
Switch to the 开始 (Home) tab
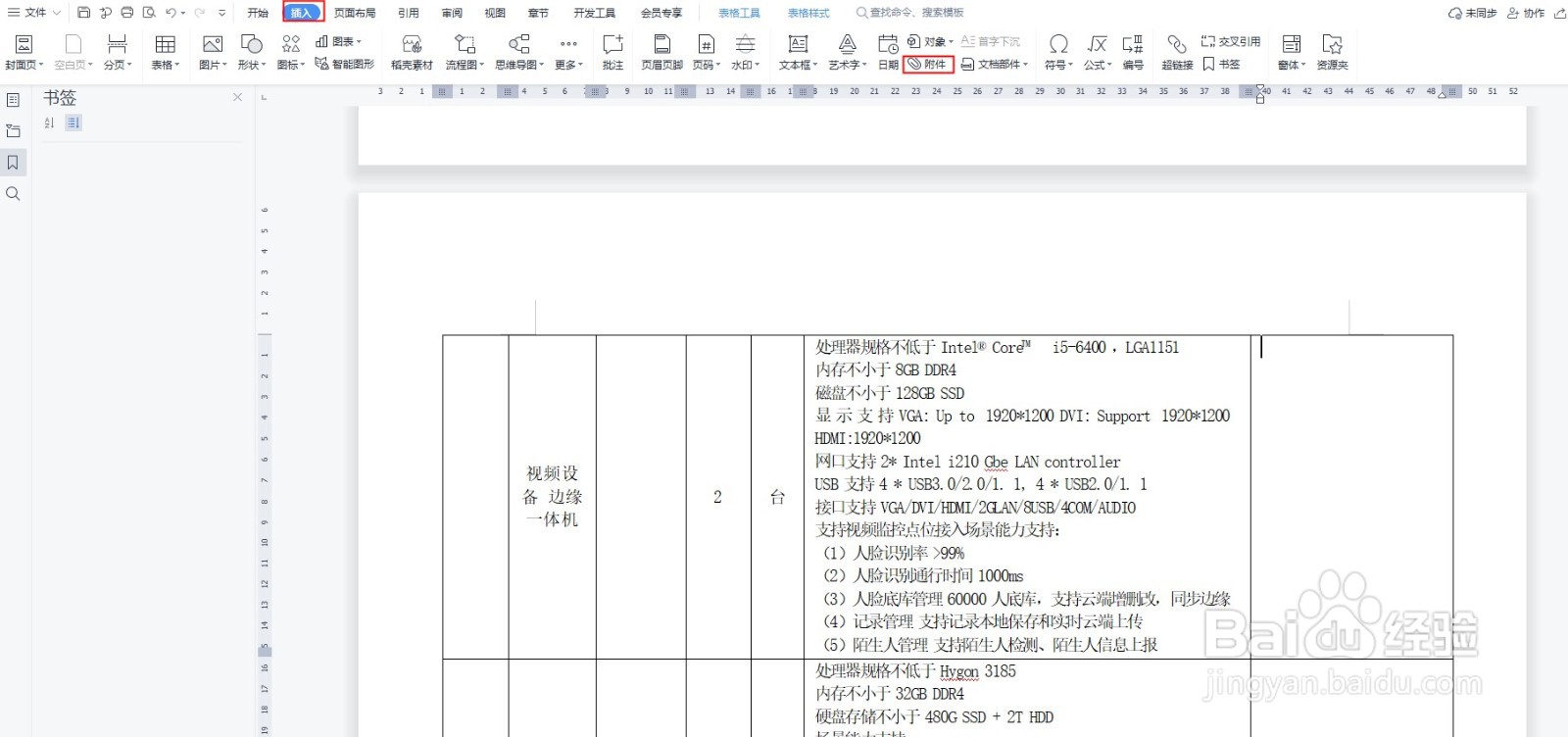258,13
